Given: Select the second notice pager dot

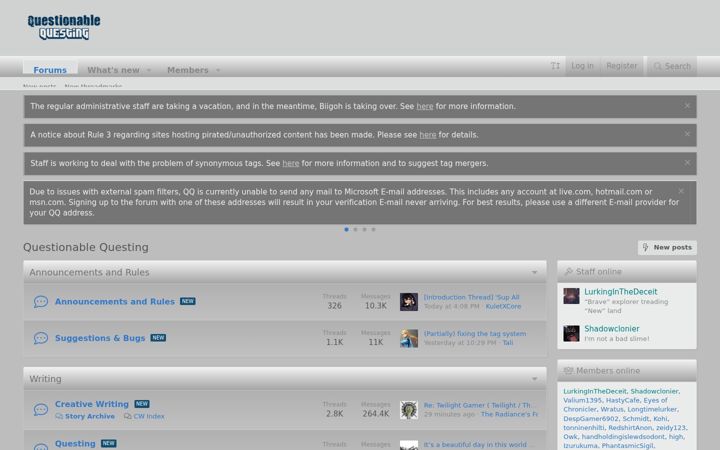Looking at the screenshot, I should 355,229.
